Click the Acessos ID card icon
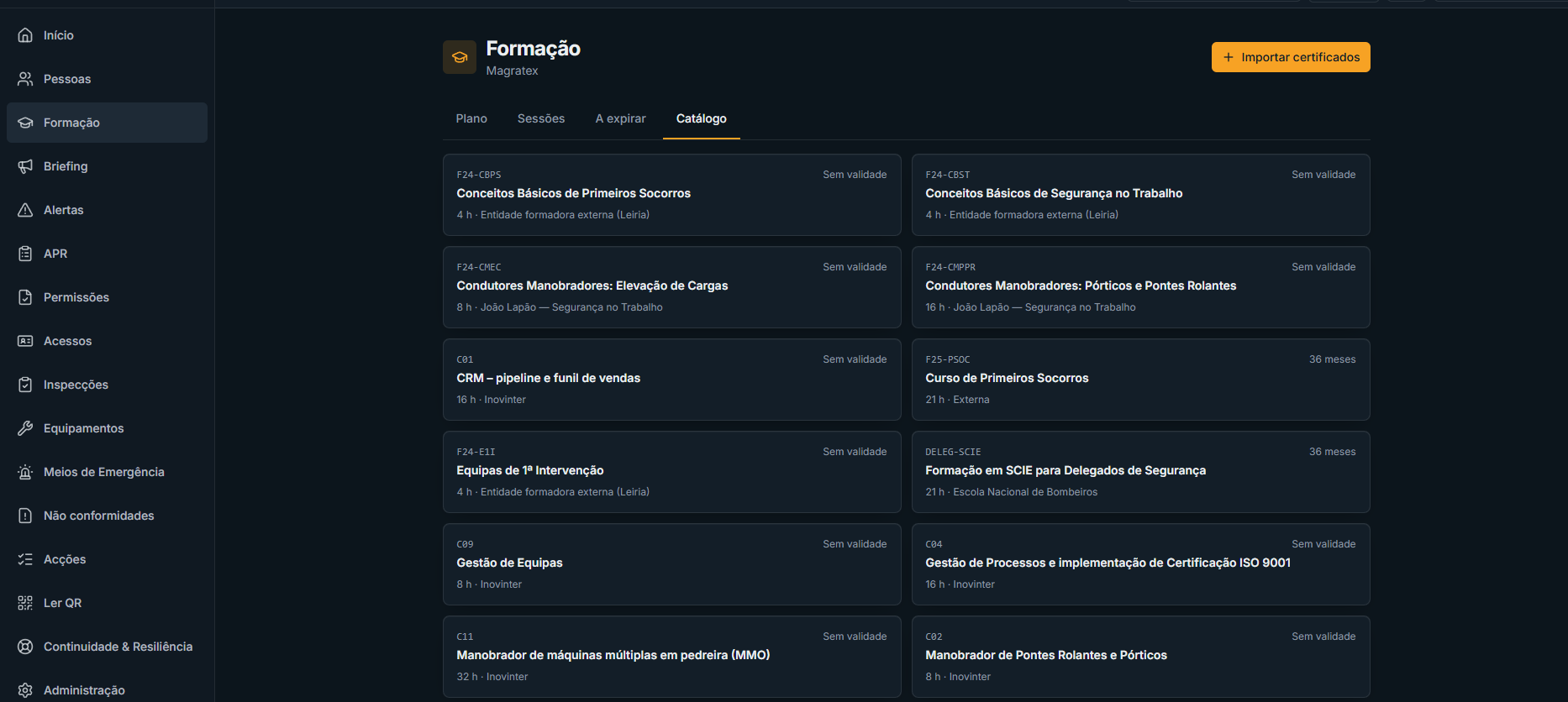The width and height of the screenshot is (1568, 702). [25, 341]
